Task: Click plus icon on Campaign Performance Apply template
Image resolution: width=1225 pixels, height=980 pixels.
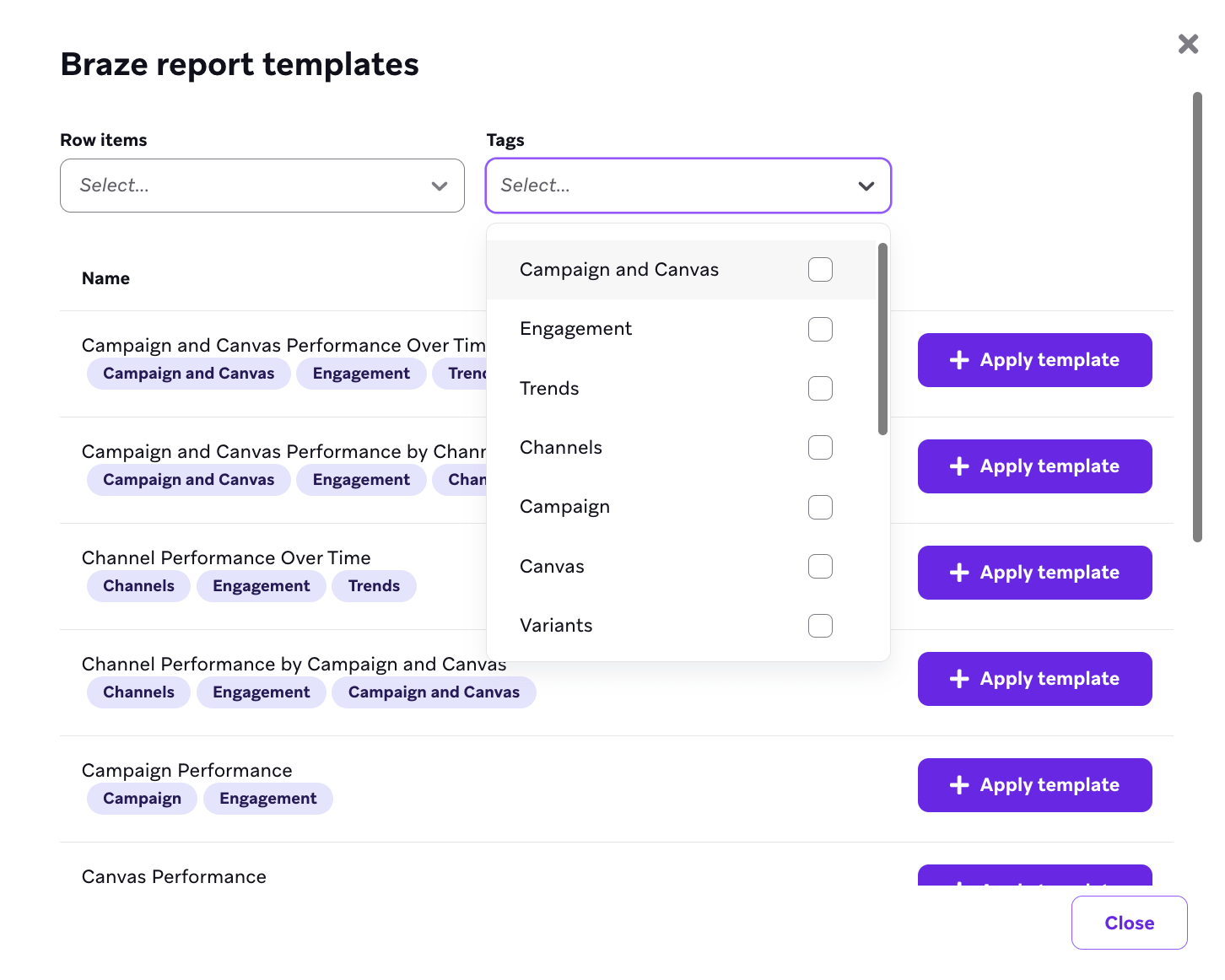Action: tap(959, 785)
